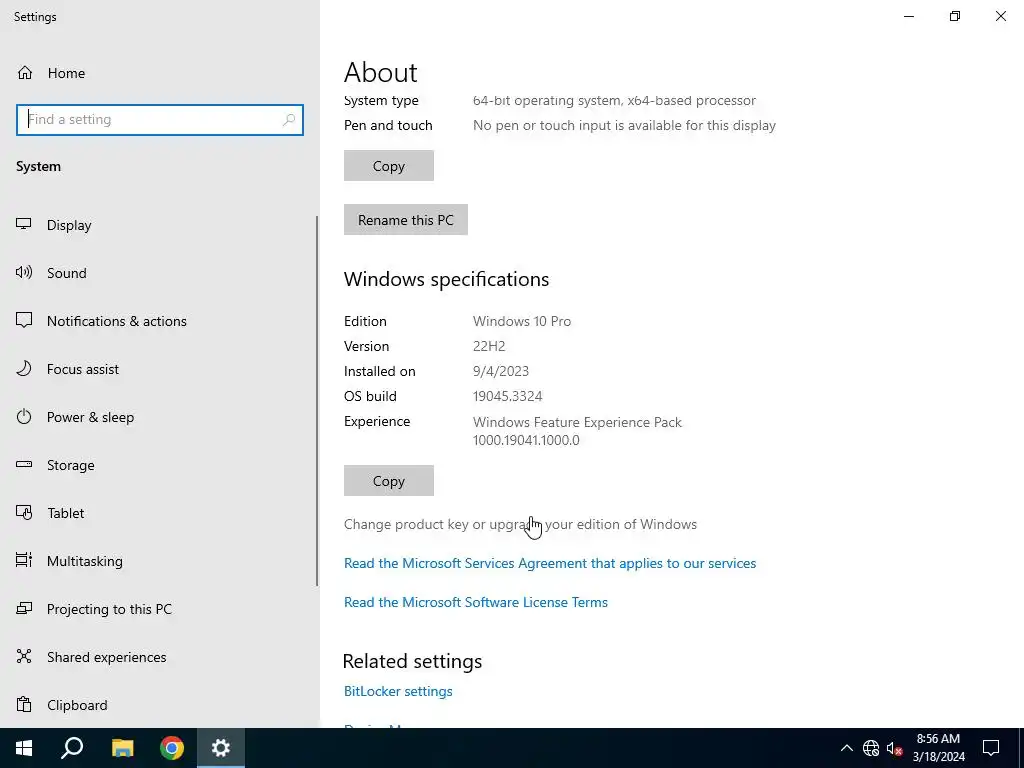Click the Windows 10 Pro edition value
1024x768 pixels.
point(522,321)
